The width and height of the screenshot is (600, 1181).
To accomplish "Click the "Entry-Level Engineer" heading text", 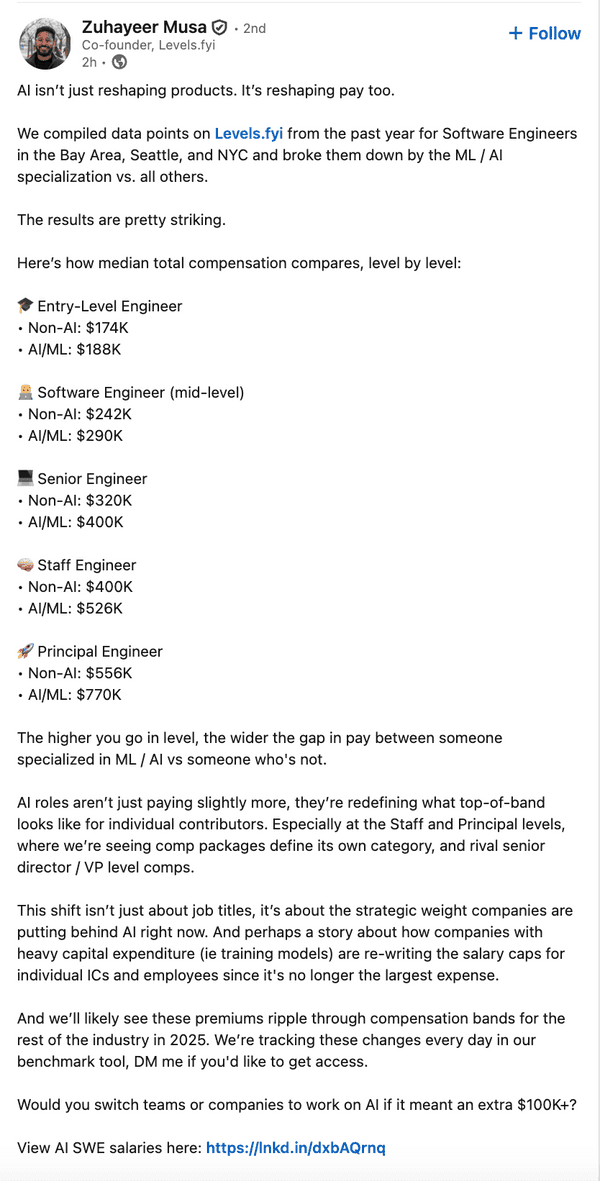I will 110,306.
